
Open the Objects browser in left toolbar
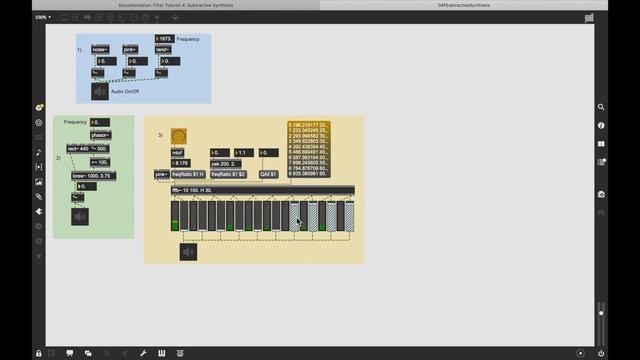click(x=39, y=107)
